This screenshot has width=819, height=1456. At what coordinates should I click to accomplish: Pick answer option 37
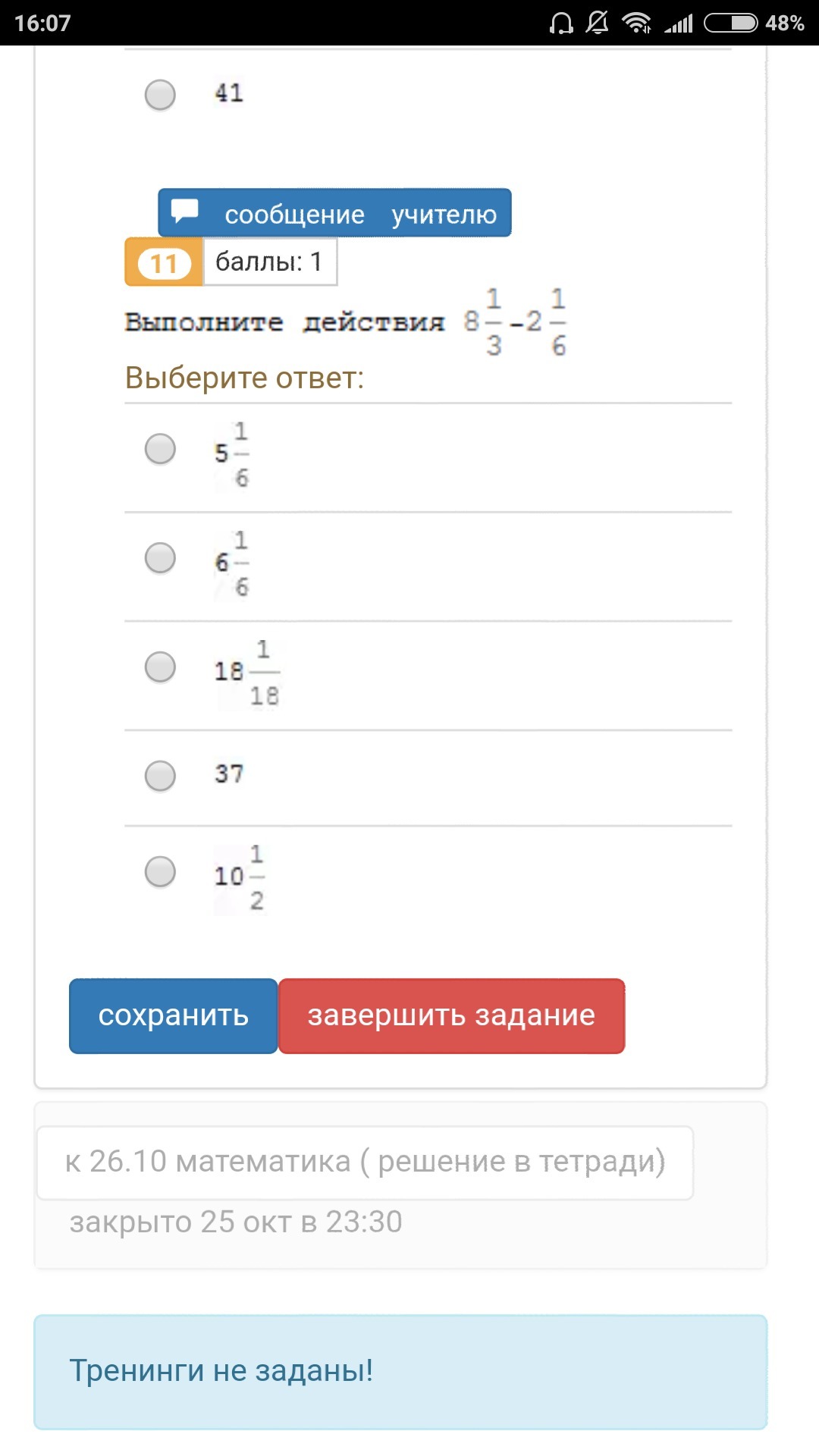(160, 776)
